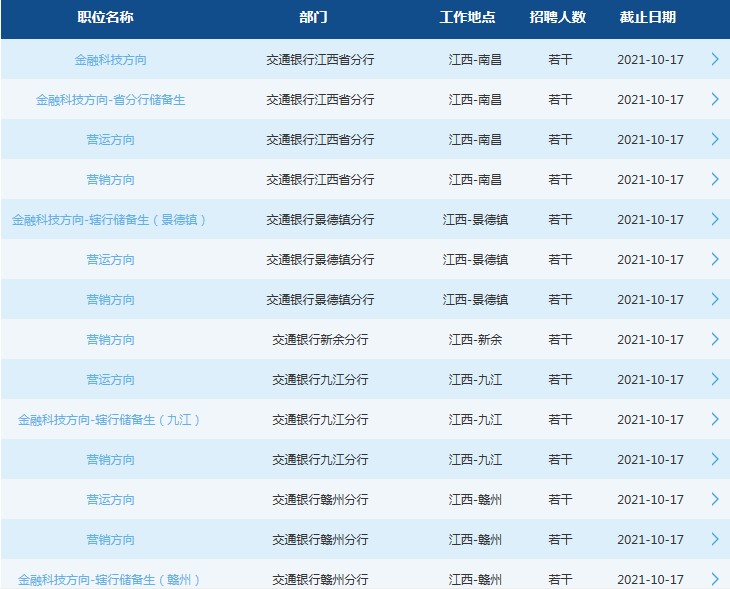Click the chevron for 营运方向 at 交通银行赣州分行

(715, 499)
